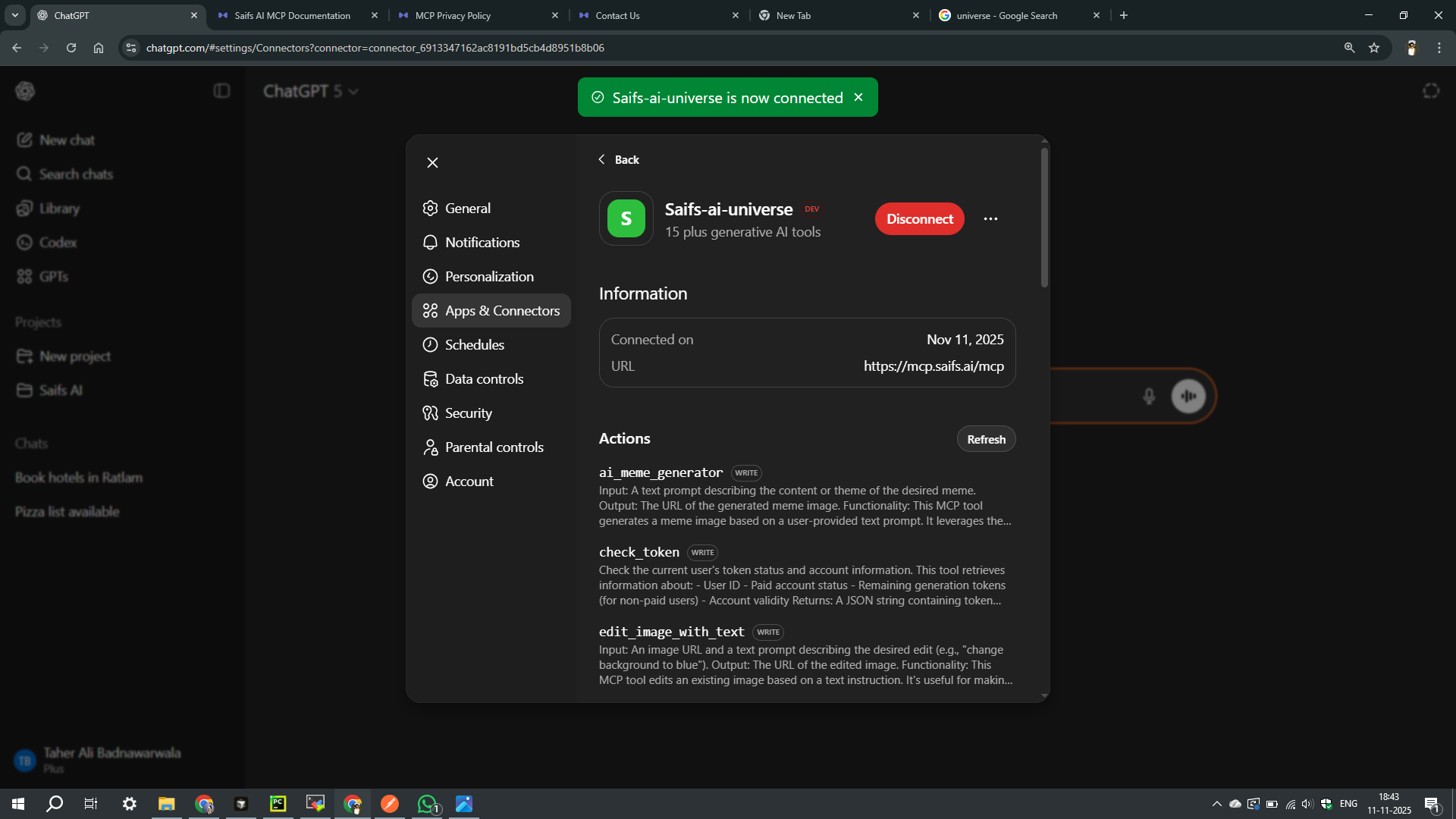Click the ai_meme_generator action
The width and height of the screenshot is (1456, 819).
(x=661, y=472)
